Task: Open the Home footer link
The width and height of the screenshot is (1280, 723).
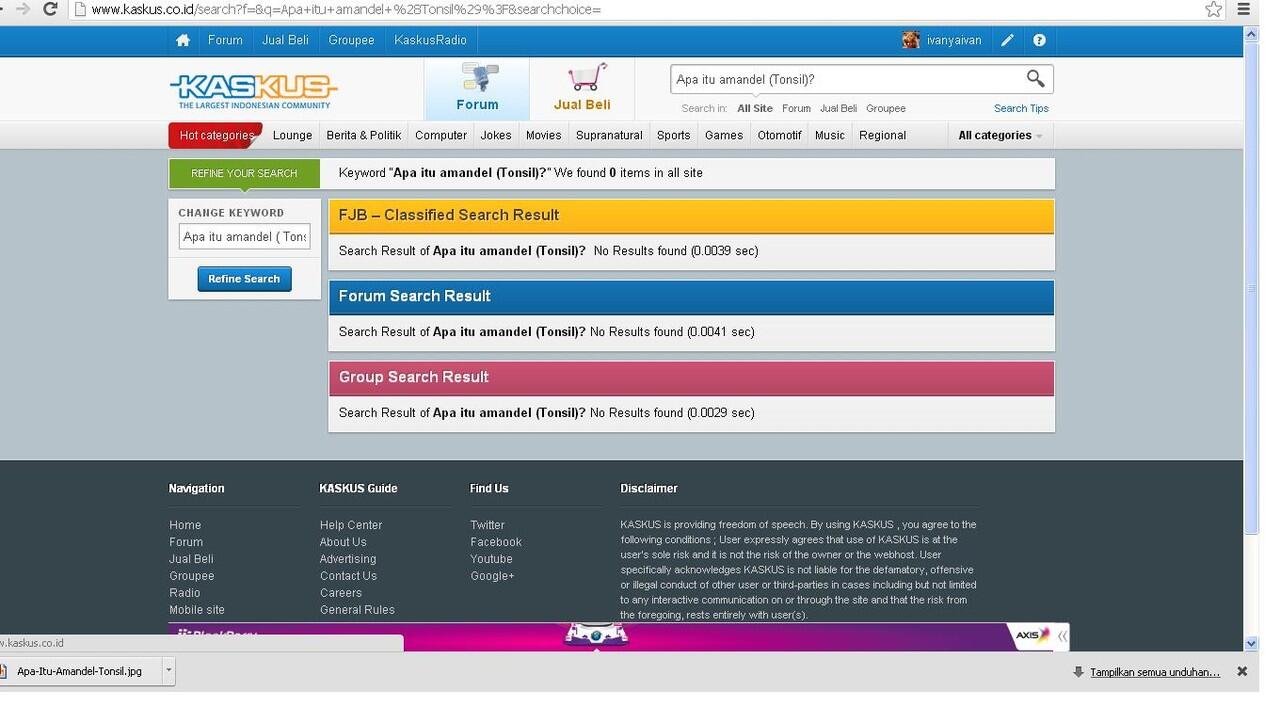Action: click(185, 525)
